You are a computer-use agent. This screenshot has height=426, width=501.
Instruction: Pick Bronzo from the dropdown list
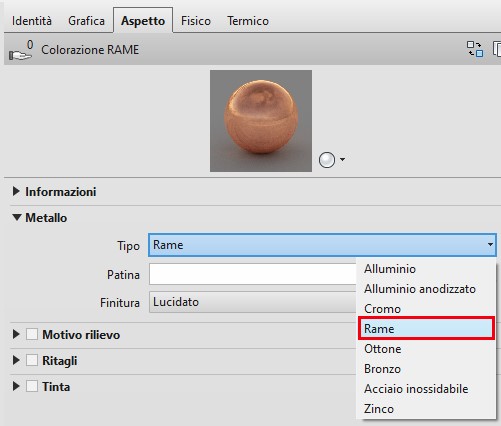[x=426, y=369]
